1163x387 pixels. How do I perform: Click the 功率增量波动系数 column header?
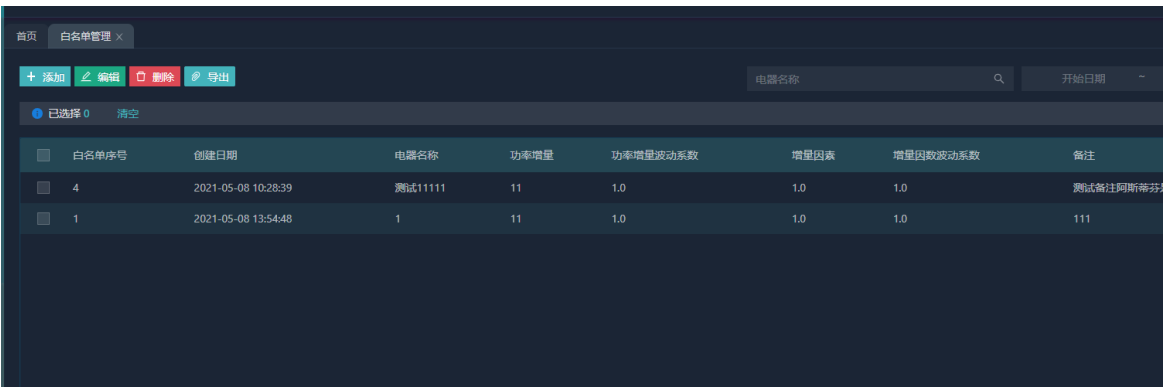656,156
